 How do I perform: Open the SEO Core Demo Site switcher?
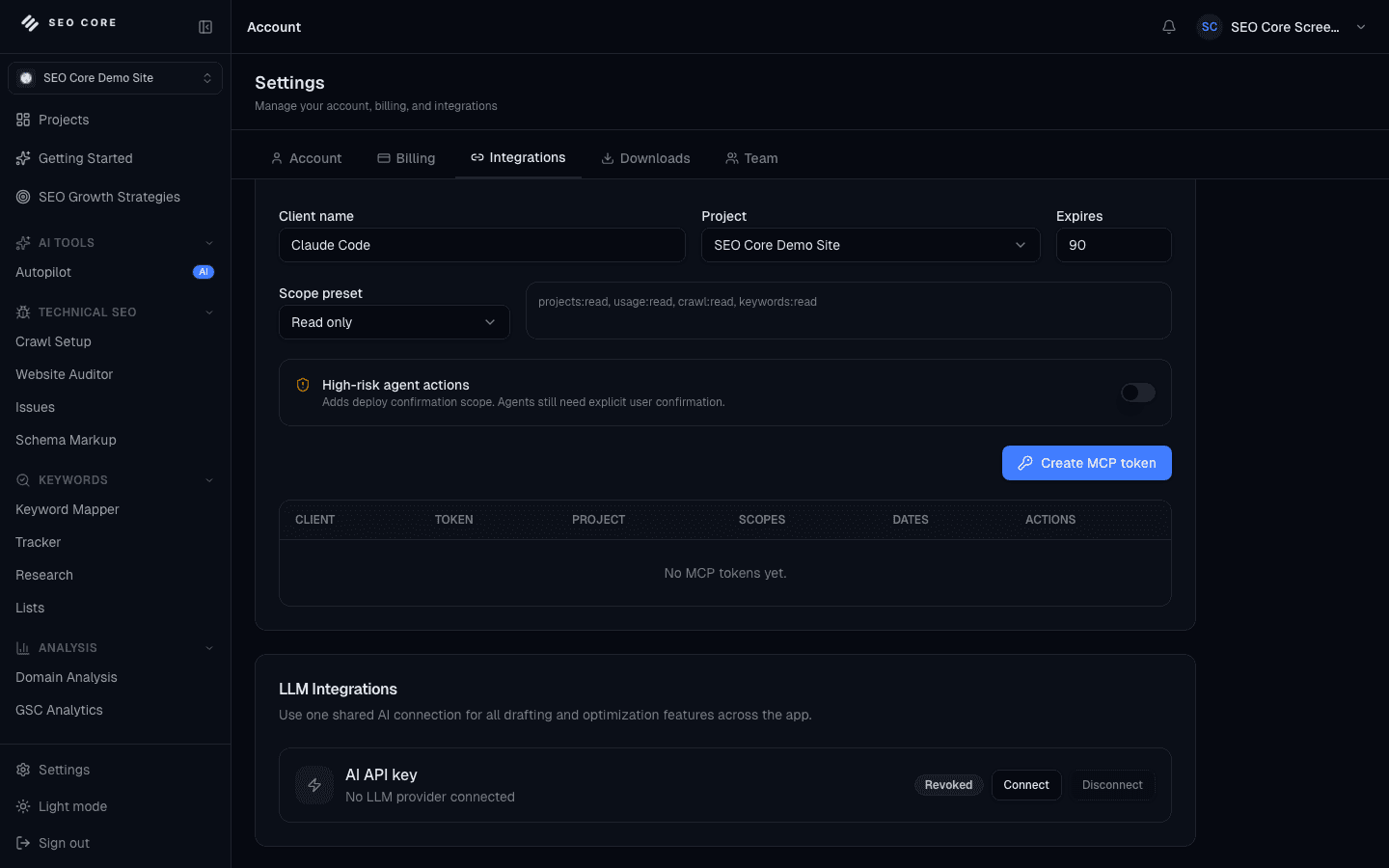pos(115,78)
